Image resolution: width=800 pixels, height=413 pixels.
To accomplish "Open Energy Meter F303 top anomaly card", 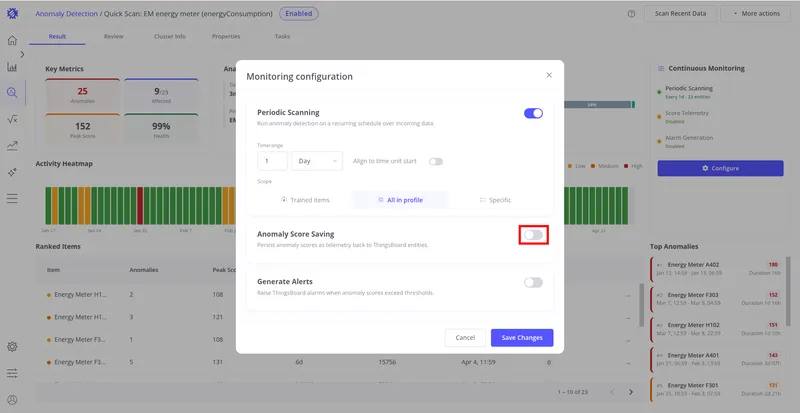I will [x=716, y=299].
